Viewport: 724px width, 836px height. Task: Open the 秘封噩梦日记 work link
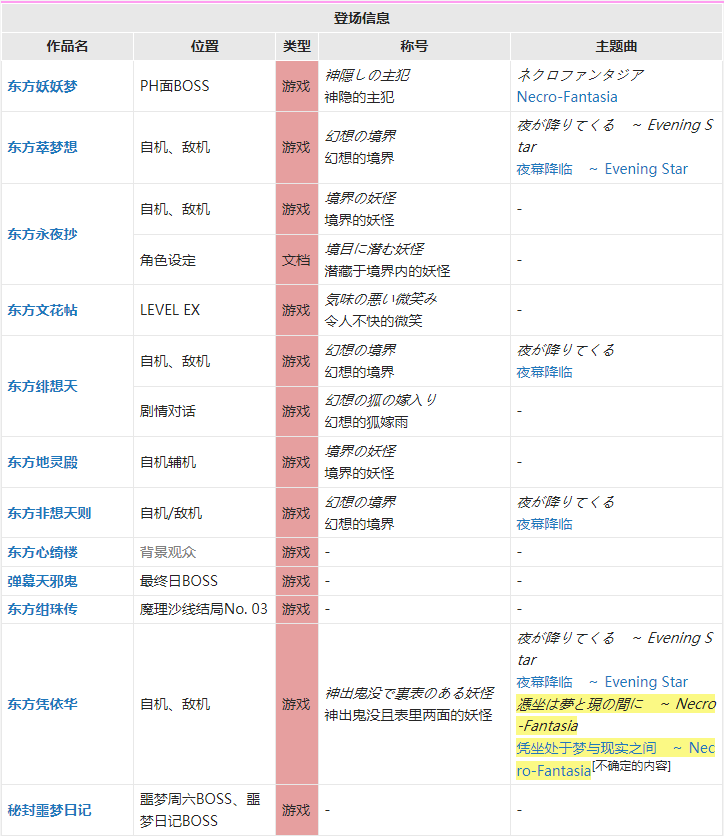[x=49, y=810]
